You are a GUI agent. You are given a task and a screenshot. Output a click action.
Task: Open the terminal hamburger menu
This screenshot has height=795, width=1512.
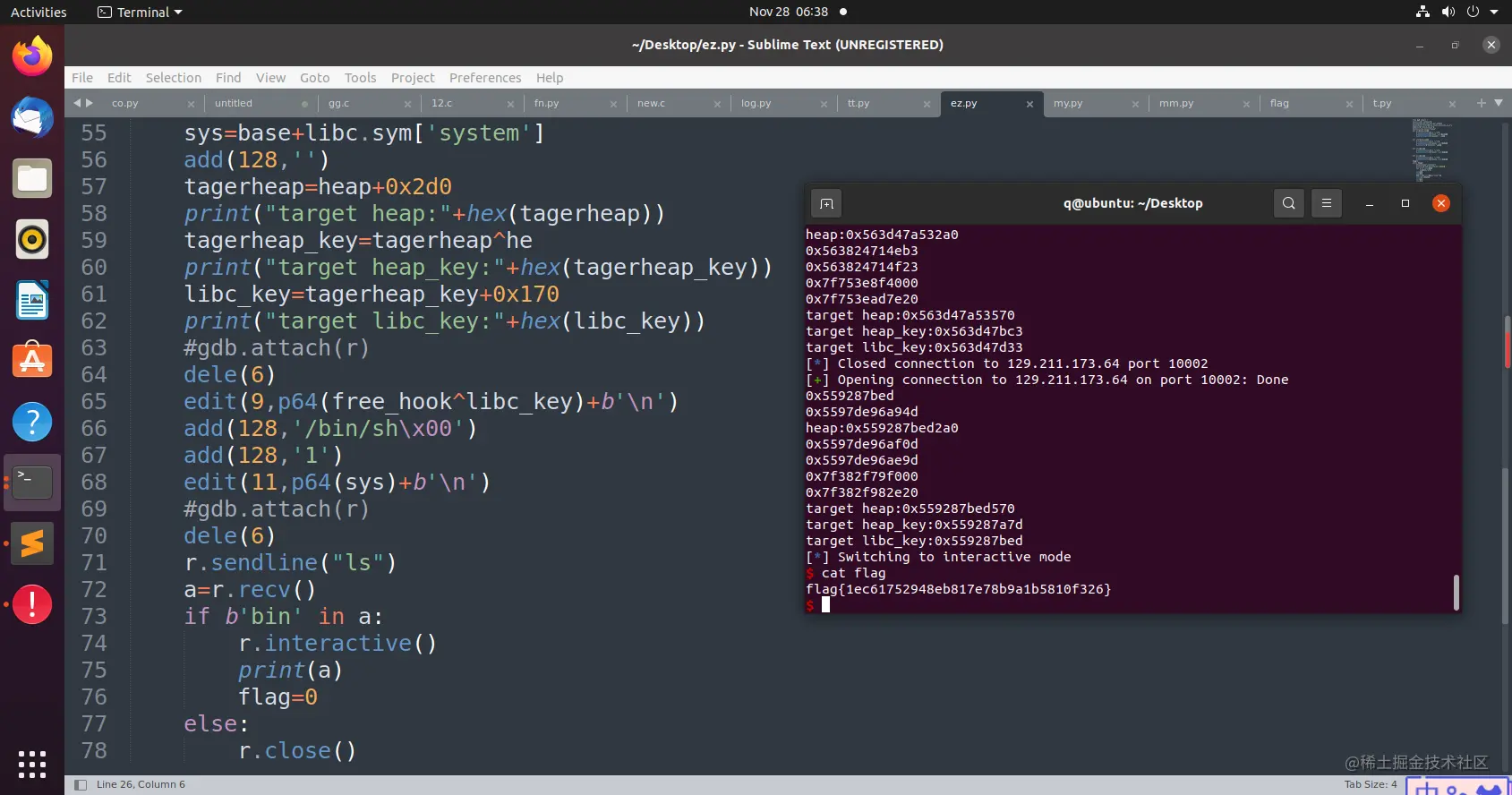point(1327,203)
